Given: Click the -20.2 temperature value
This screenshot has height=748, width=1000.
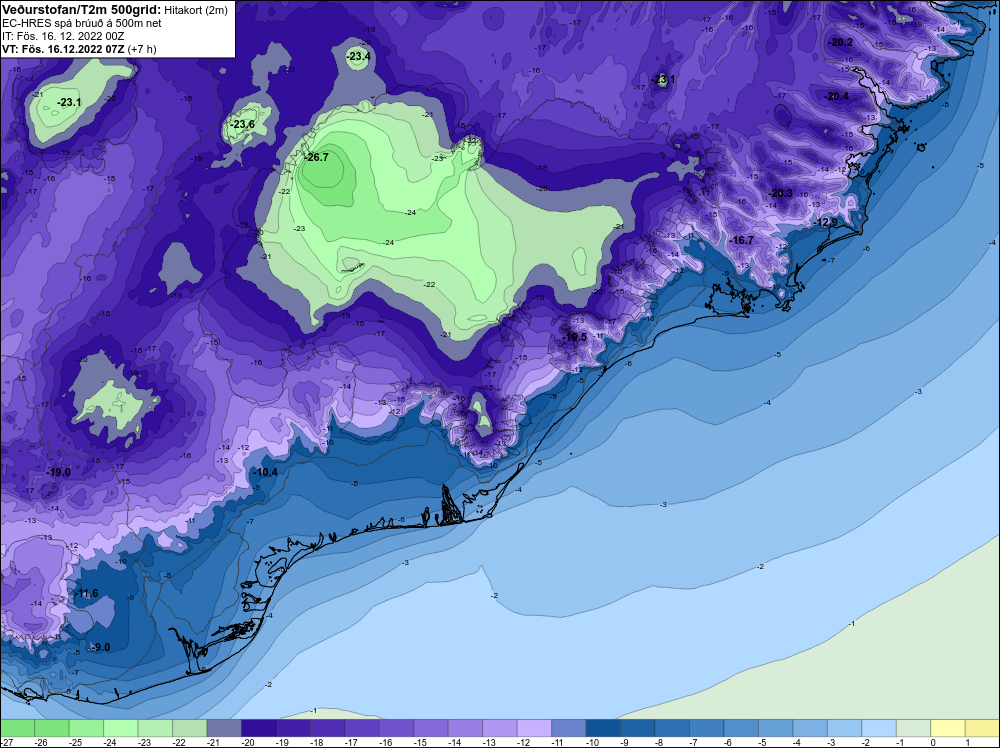Looking at the screenshot, I should (841, 43).
